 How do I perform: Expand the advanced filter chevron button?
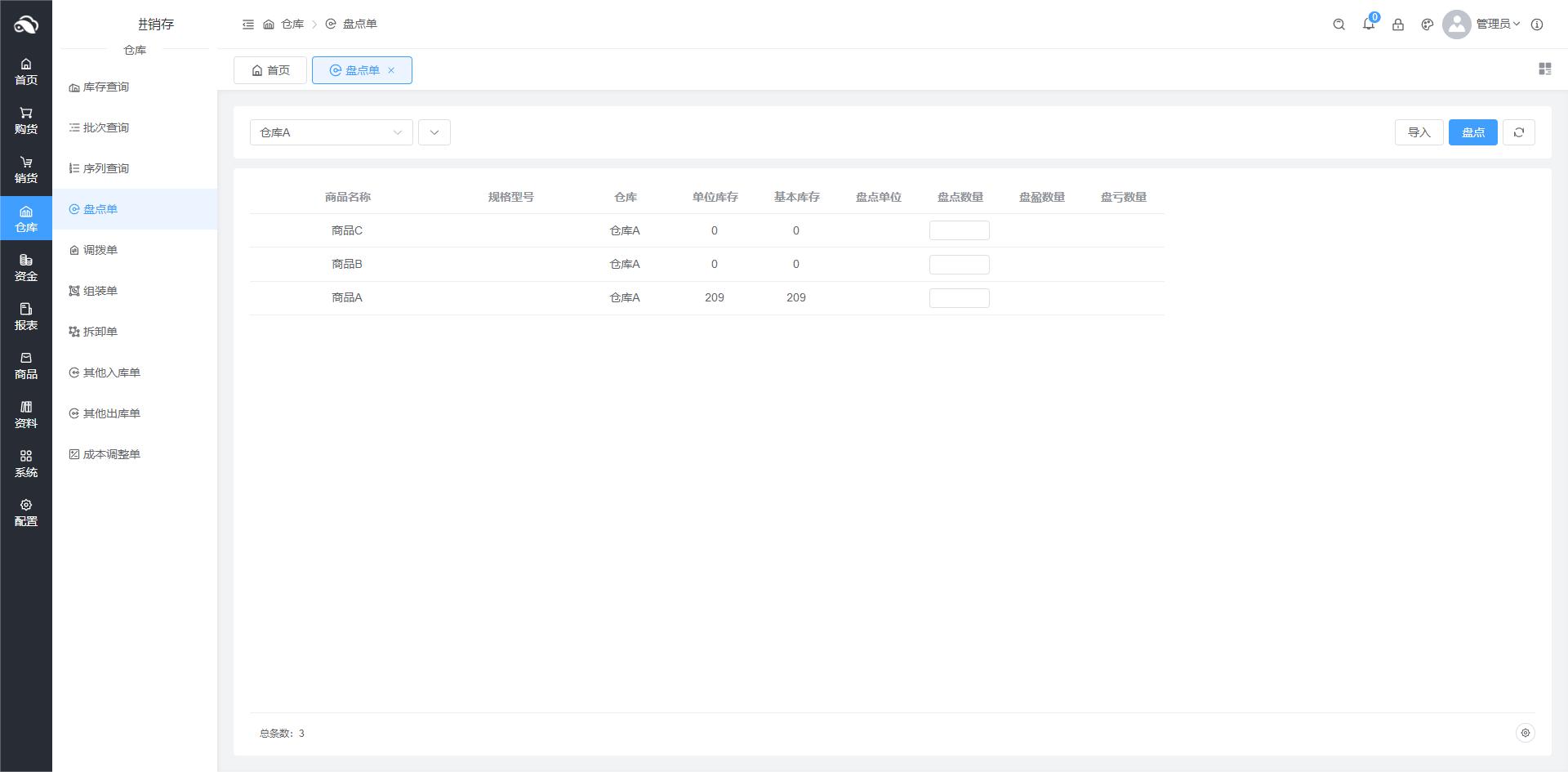coord(434,132)
